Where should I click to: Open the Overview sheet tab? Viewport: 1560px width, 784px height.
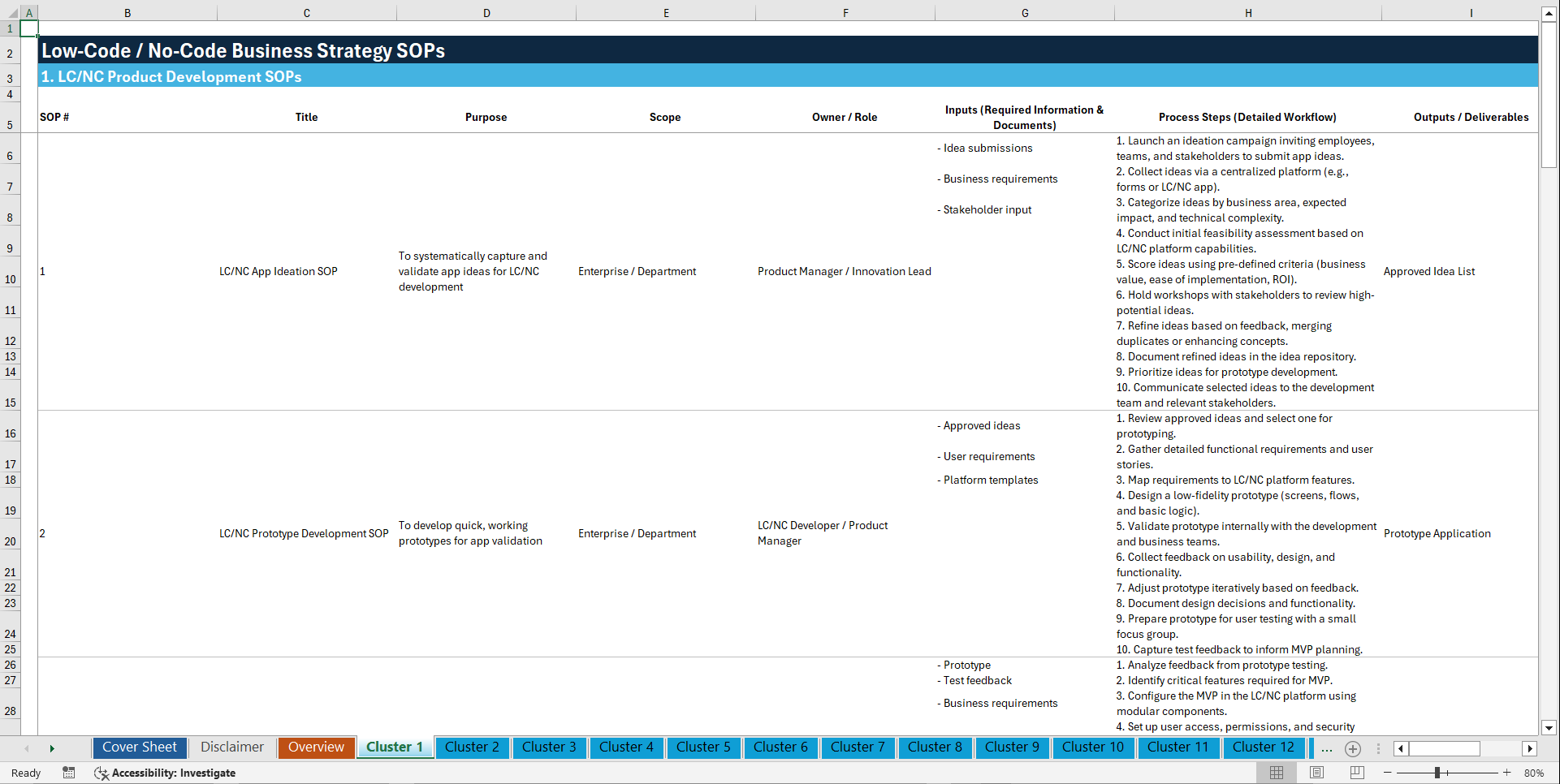(x=316, y=747)
